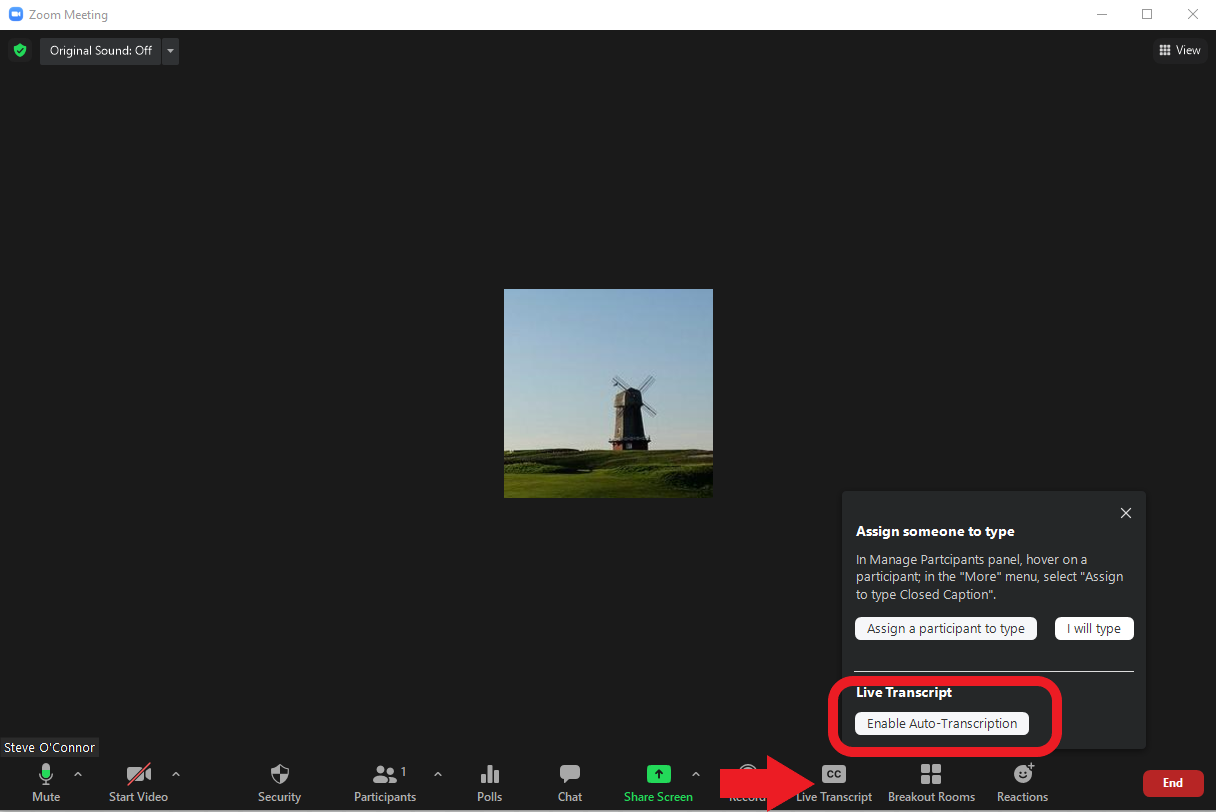Expand video options arrow beside Start Video
Image resolution: width=1216 pixels, height=812 pixels.
(176, 774)
